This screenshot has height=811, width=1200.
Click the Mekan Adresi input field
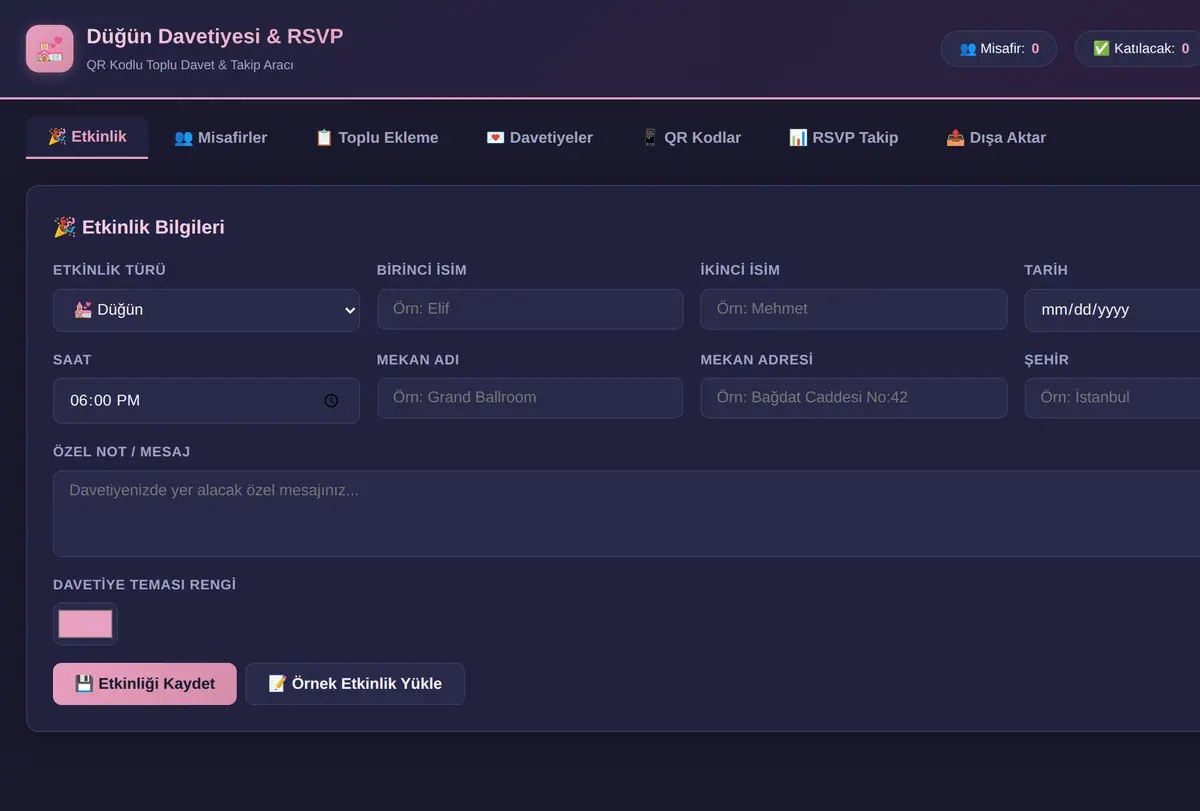point(854,397)
